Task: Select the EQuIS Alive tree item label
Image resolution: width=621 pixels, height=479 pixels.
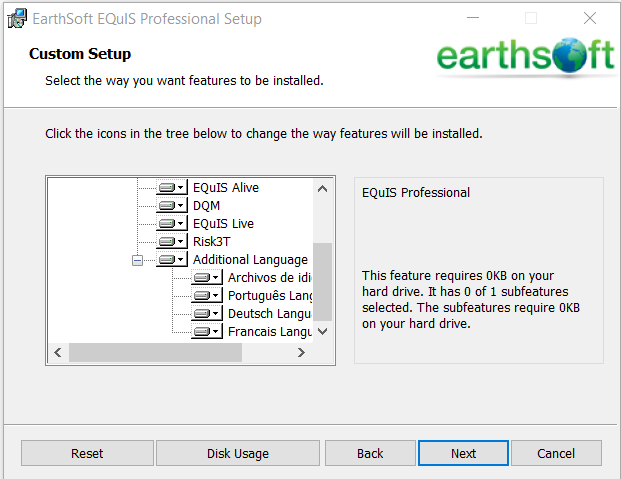Action: [225, 188]
